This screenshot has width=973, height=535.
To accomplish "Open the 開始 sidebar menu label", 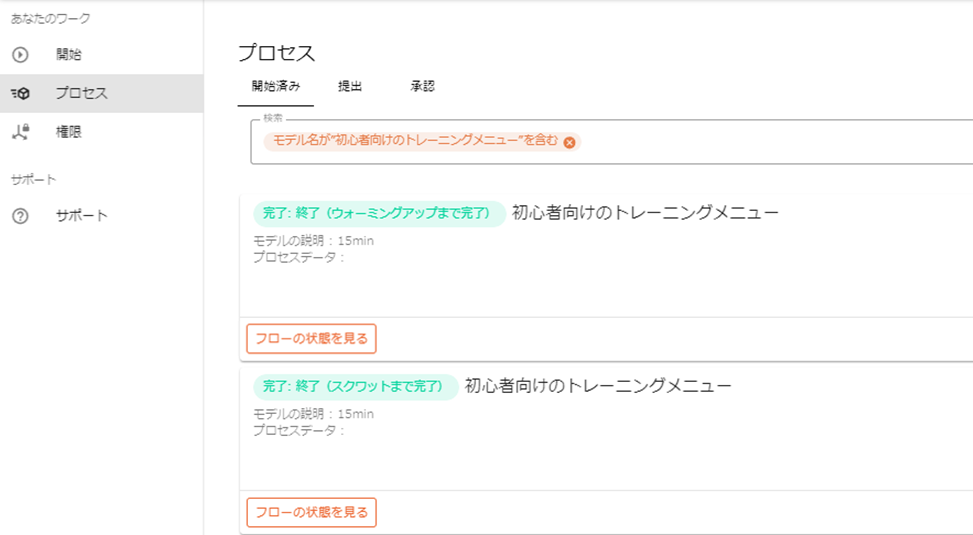I will [69, 55].
